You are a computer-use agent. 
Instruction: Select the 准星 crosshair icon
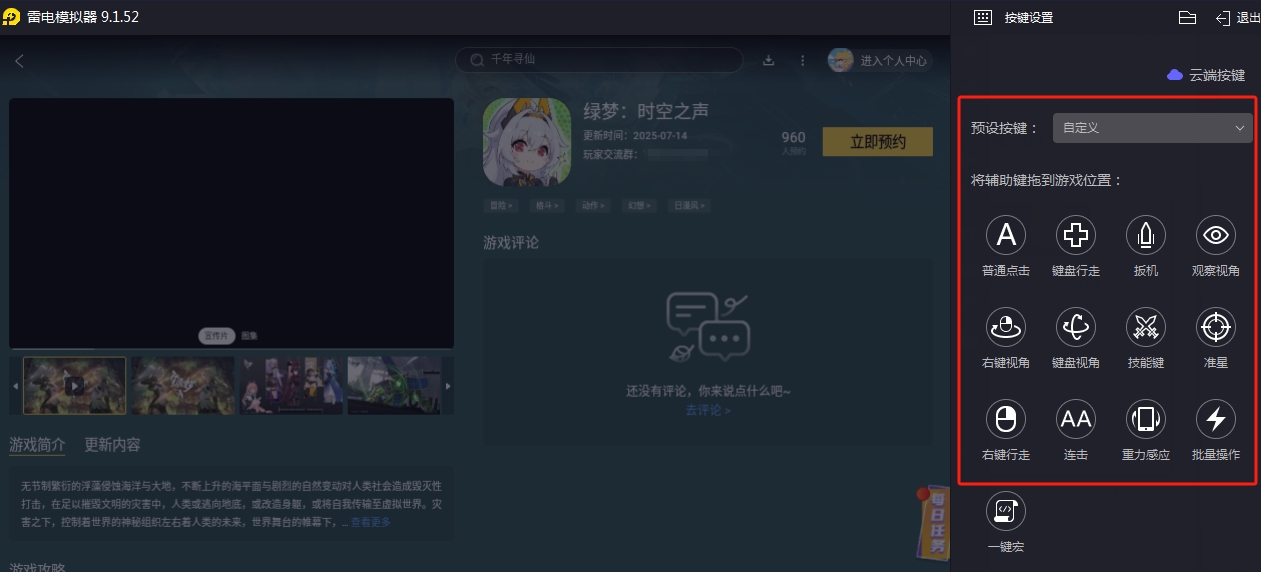[1216, 327]
